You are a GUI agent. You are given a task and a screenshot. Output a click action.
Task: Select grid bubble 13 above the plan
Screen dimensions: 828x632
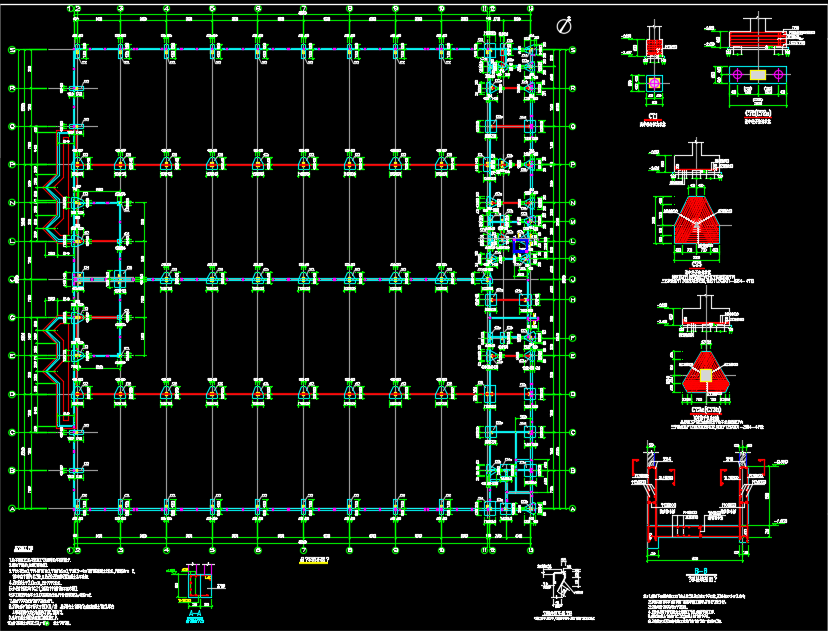[x=531, y=8]
